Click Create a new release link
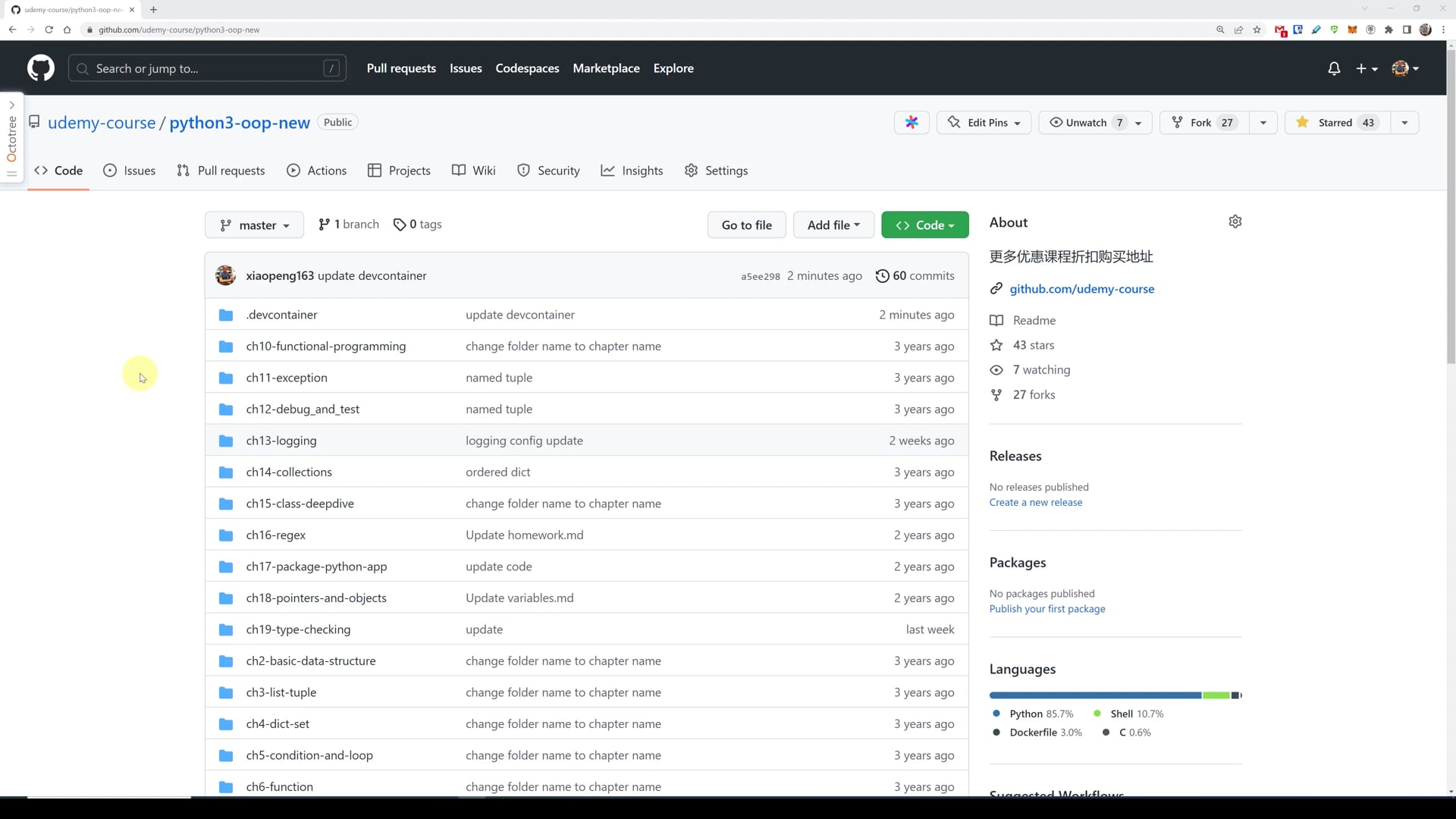 pyautogui.click(x=1035, y=503)
